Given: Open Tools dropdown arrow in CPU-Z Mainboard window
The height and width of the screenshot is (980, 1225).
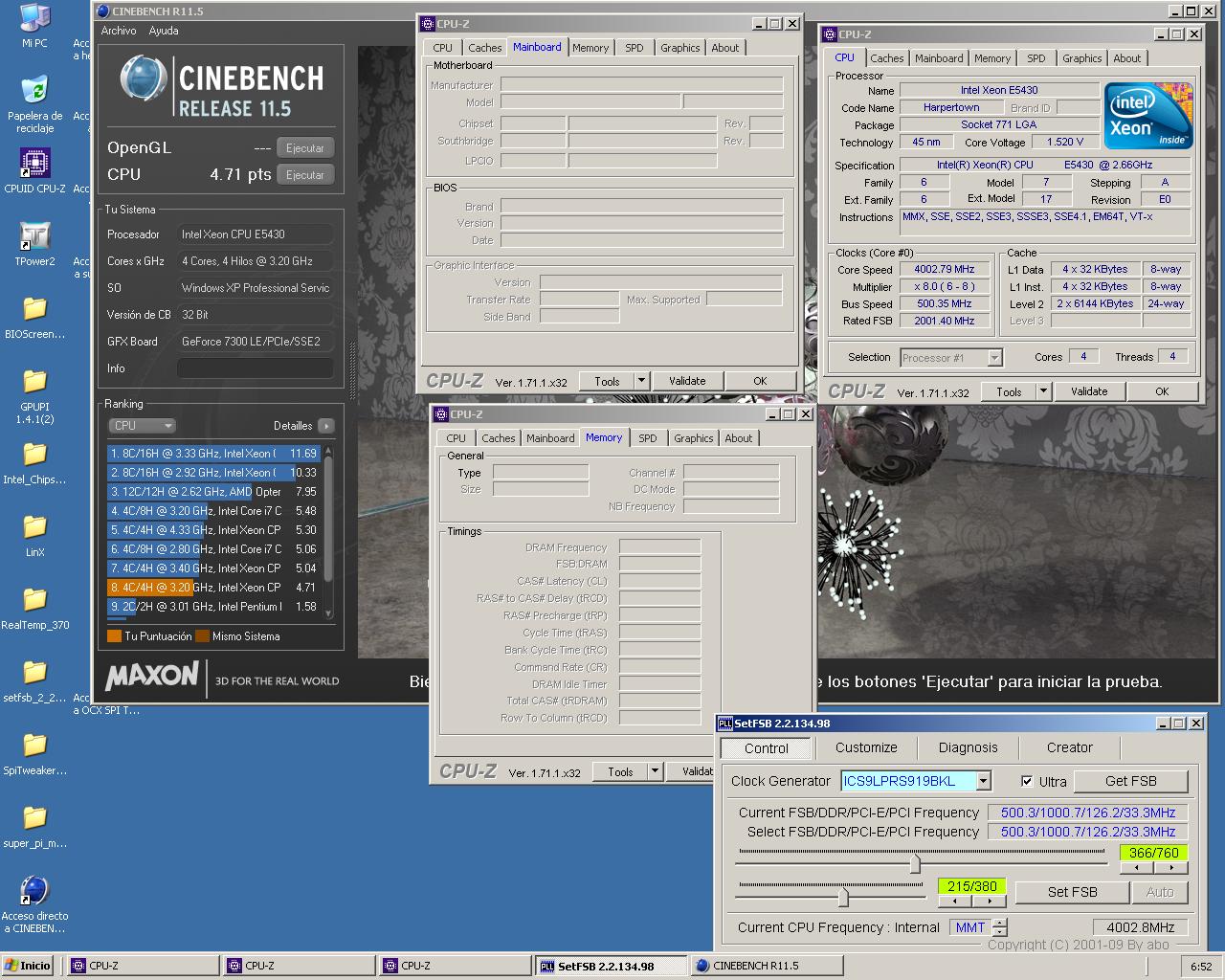Looking at the screenshot, I should coord(642,381).
